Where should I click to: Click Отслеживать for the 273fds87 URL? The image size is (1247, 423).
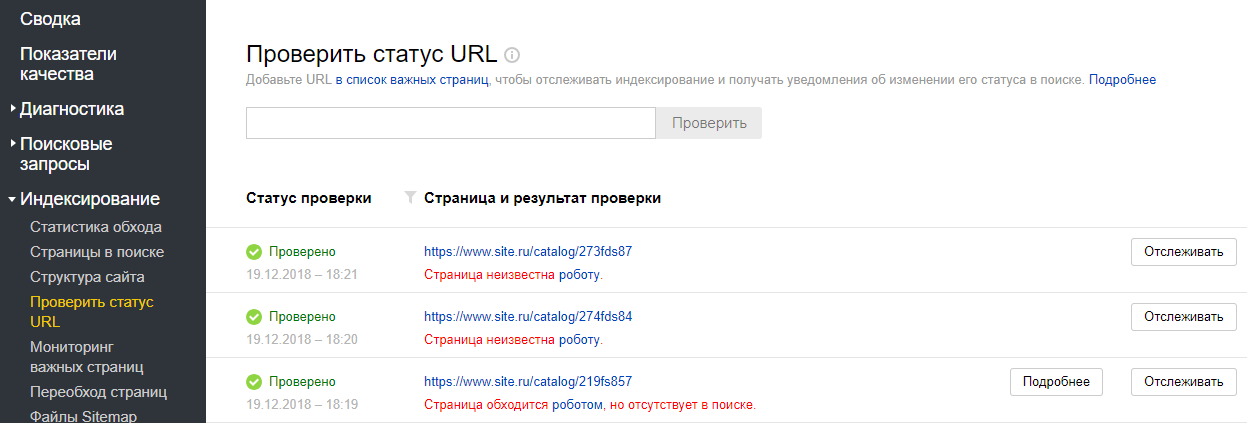click(1183, 252)
